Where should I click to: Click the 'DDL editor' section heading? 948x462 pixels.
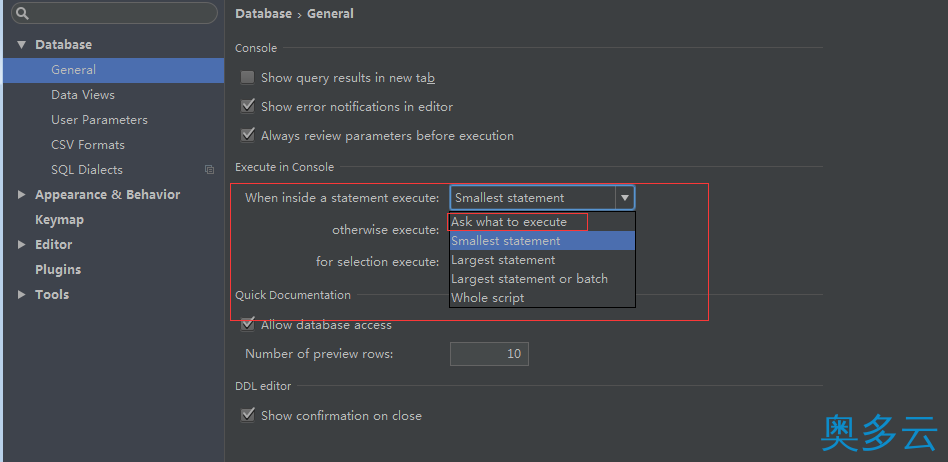click(x=263, y=386)
